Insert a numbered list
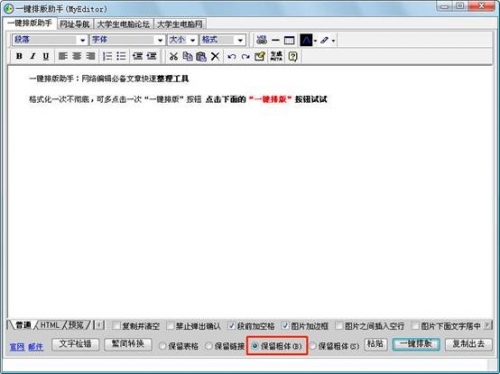Image resolution: width=500 pixels, height=374 pixels. (x=107, y=56)
